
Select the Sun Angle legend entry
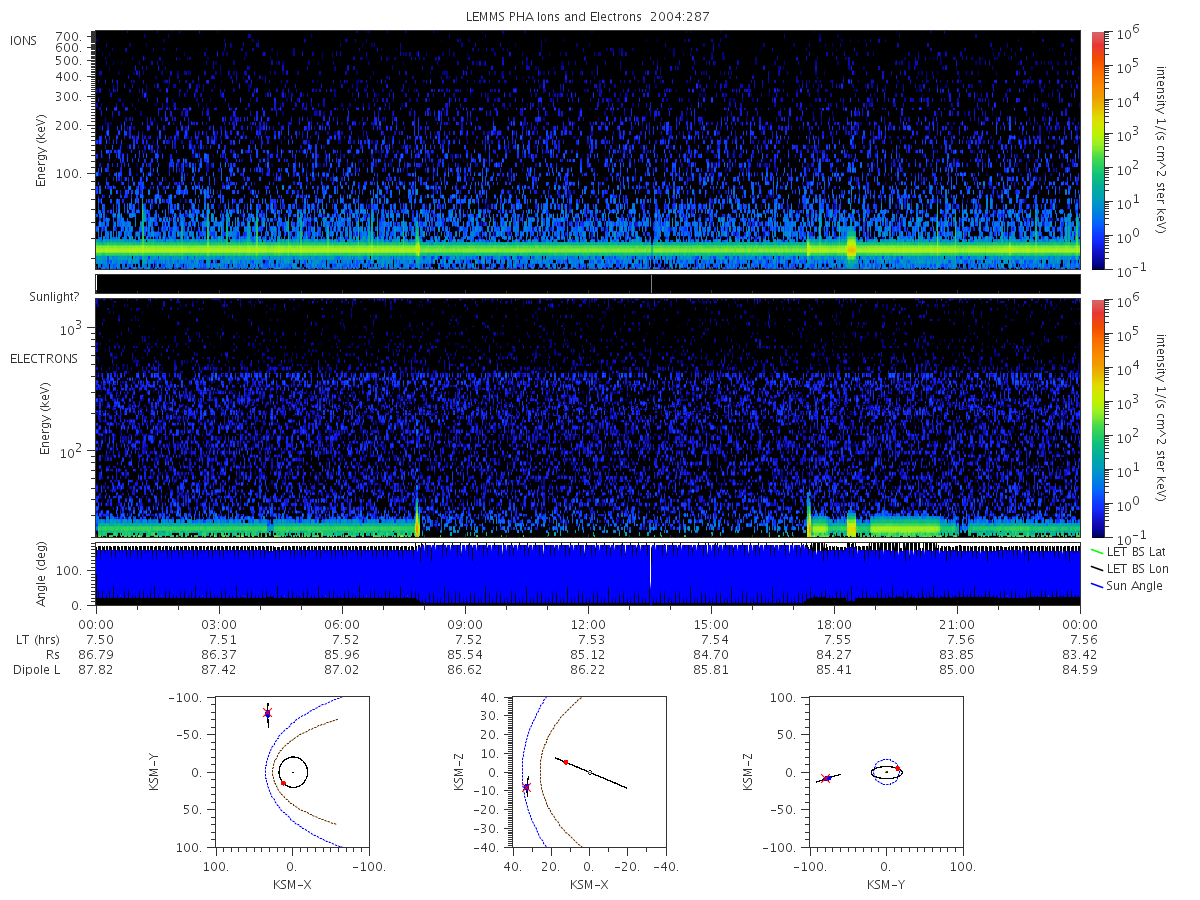pyautogui.click(x=1127, y=585)
